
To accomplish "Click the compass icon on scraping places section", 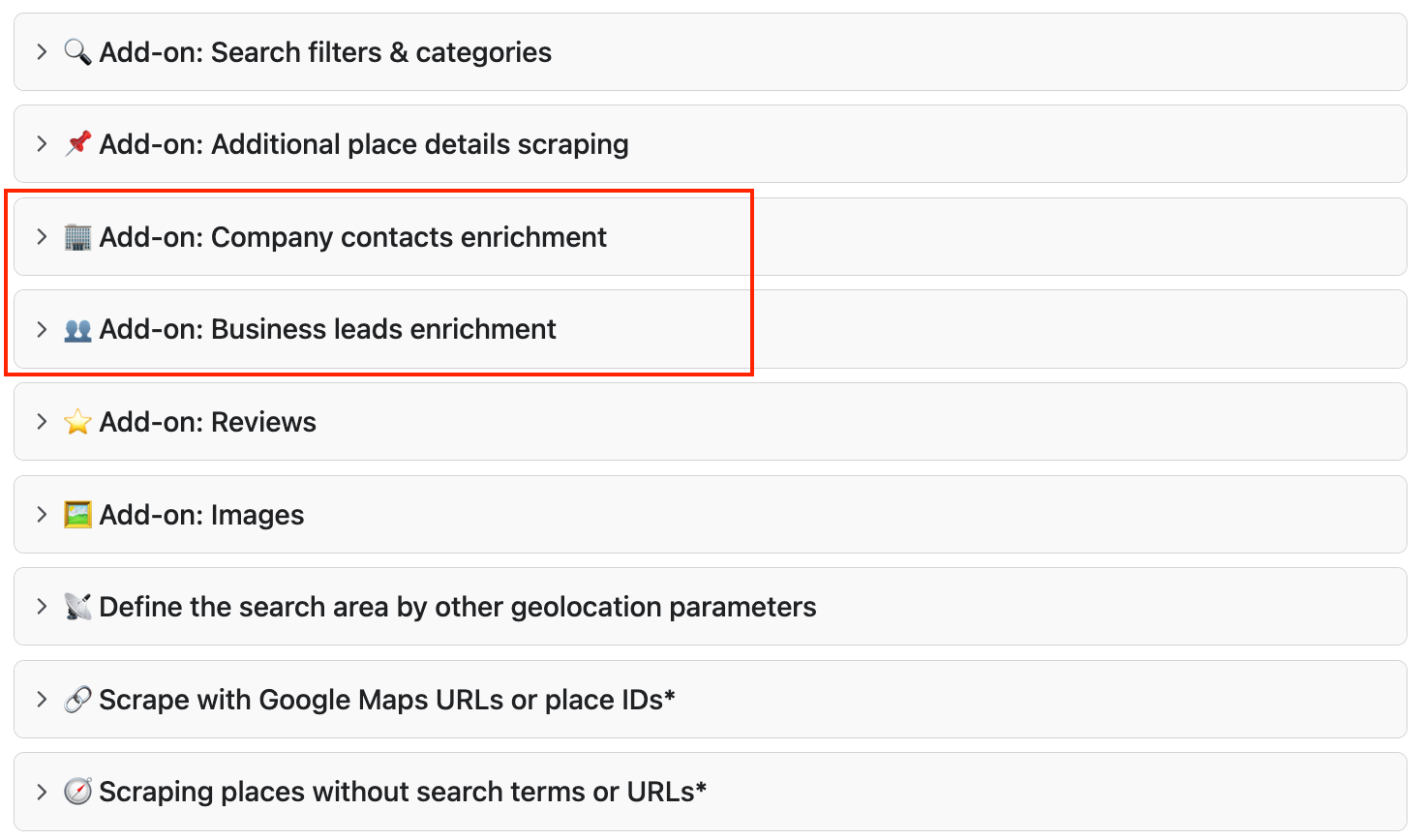I will tap(77, 792).
